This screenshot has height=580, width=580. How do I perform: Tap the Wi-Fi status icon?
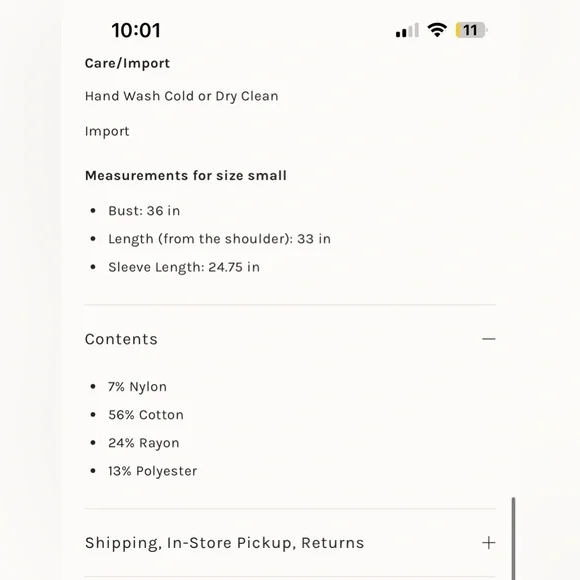[437, 30]
